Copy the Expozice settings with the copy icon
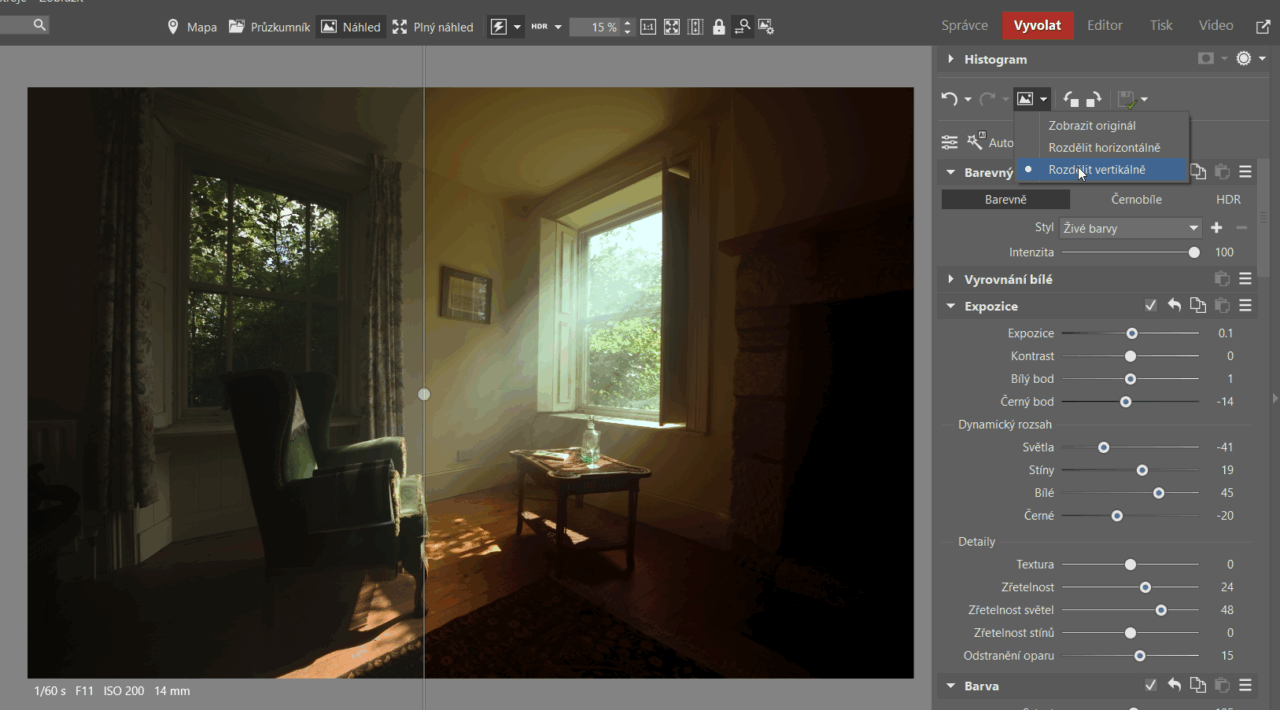Screen dimensions: 1280x710 coord(1198,306)
